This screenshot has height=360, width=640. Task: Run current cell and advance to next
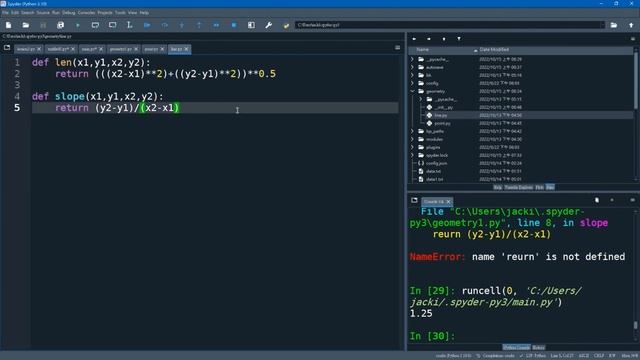(112, 25)
